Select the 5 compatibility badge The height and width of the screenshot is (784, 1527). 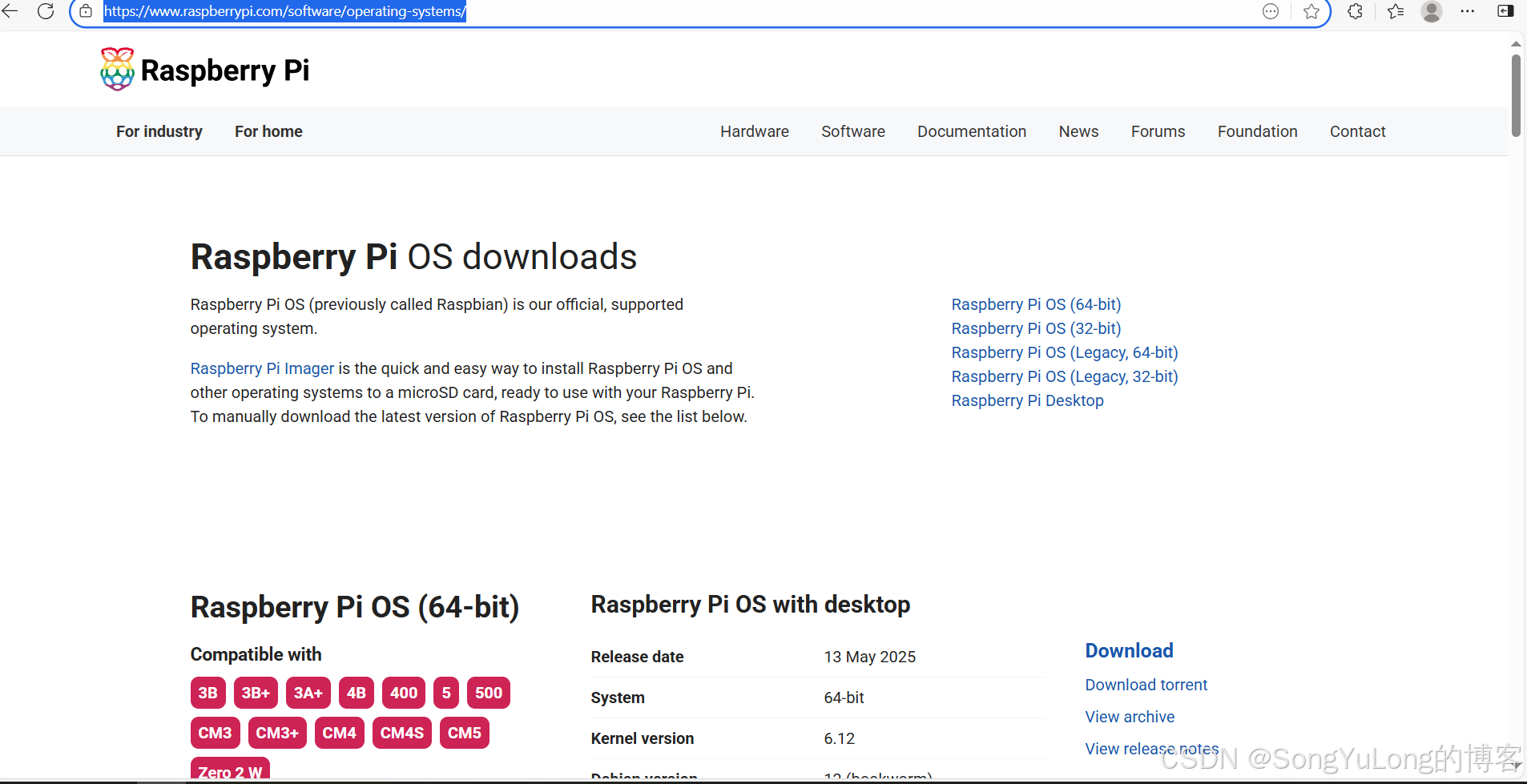[x=446, y=693]
